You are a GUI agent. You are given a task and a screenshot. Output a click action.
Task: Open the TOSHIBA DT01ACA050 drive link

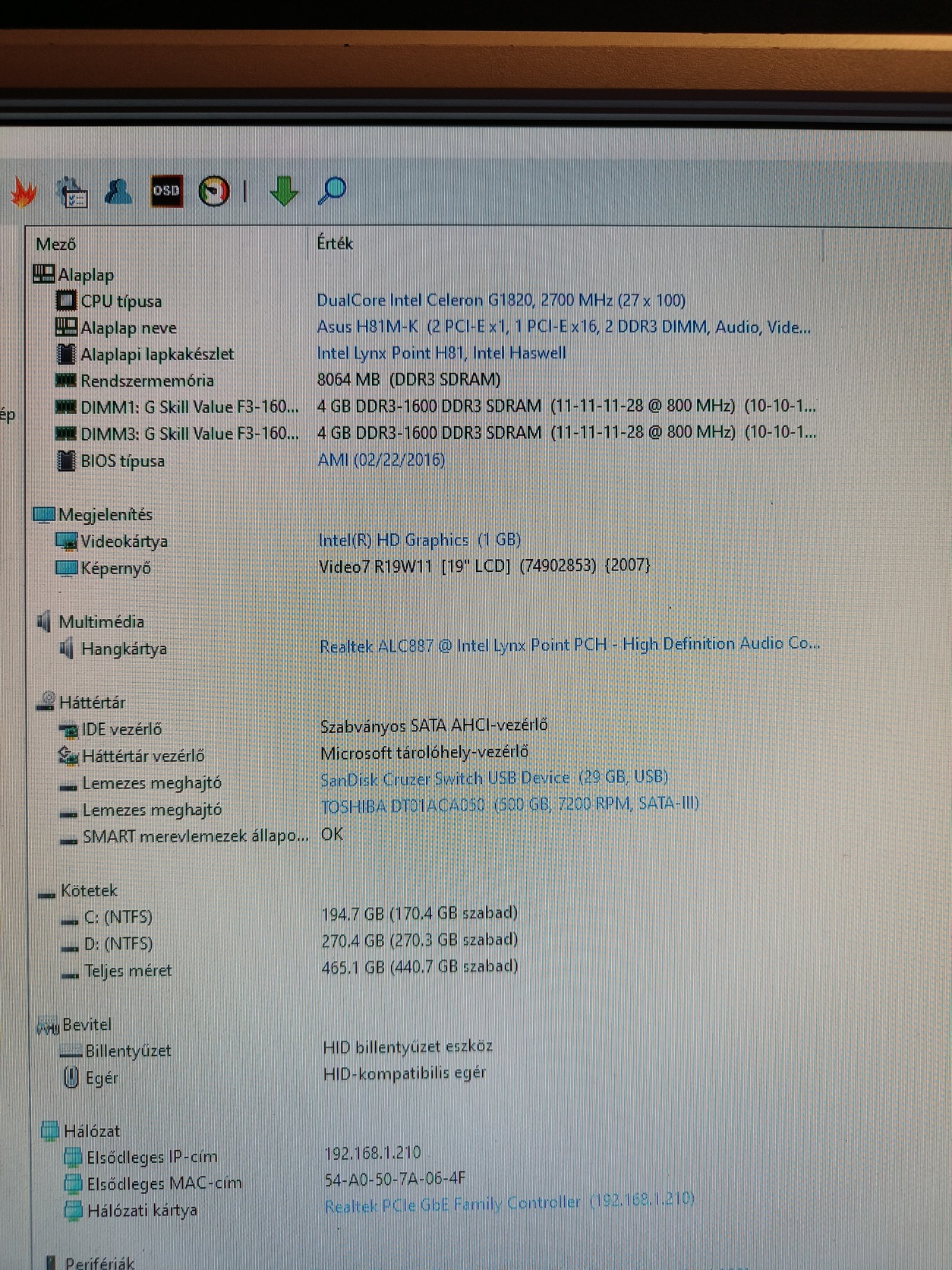(x=509, y=804)
